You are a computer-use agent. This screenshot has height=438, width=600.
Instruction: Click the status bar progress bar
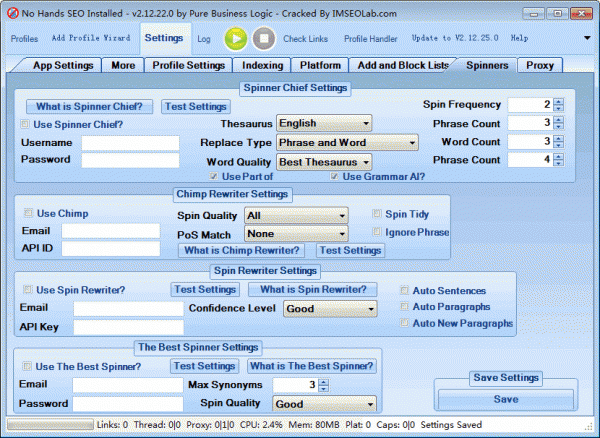click(50, 425)
